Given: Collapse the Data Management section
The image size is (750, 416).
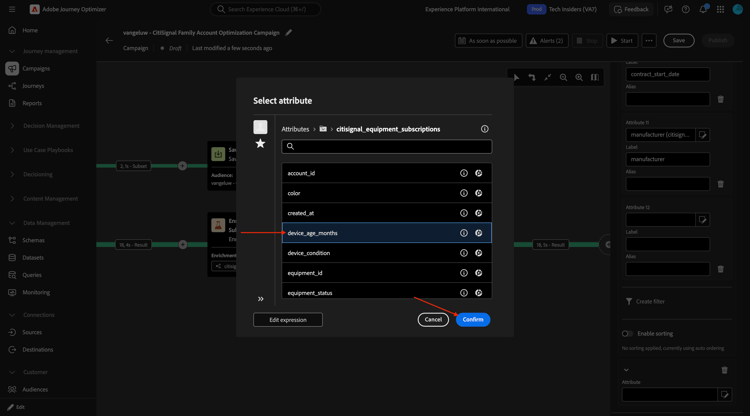Looking at the screenshot, I should (12, 223).
